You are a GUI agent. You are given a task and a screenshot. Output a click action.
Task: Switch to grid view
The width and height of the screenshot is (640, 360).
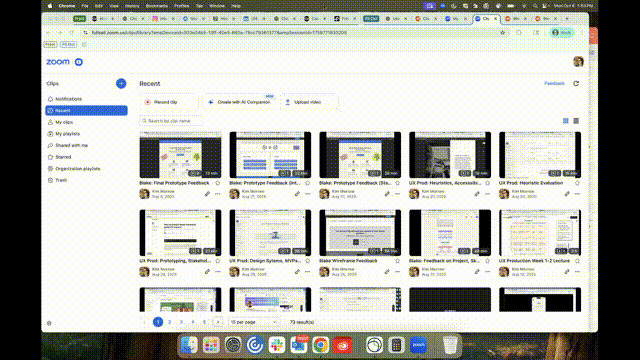point(565,121)
